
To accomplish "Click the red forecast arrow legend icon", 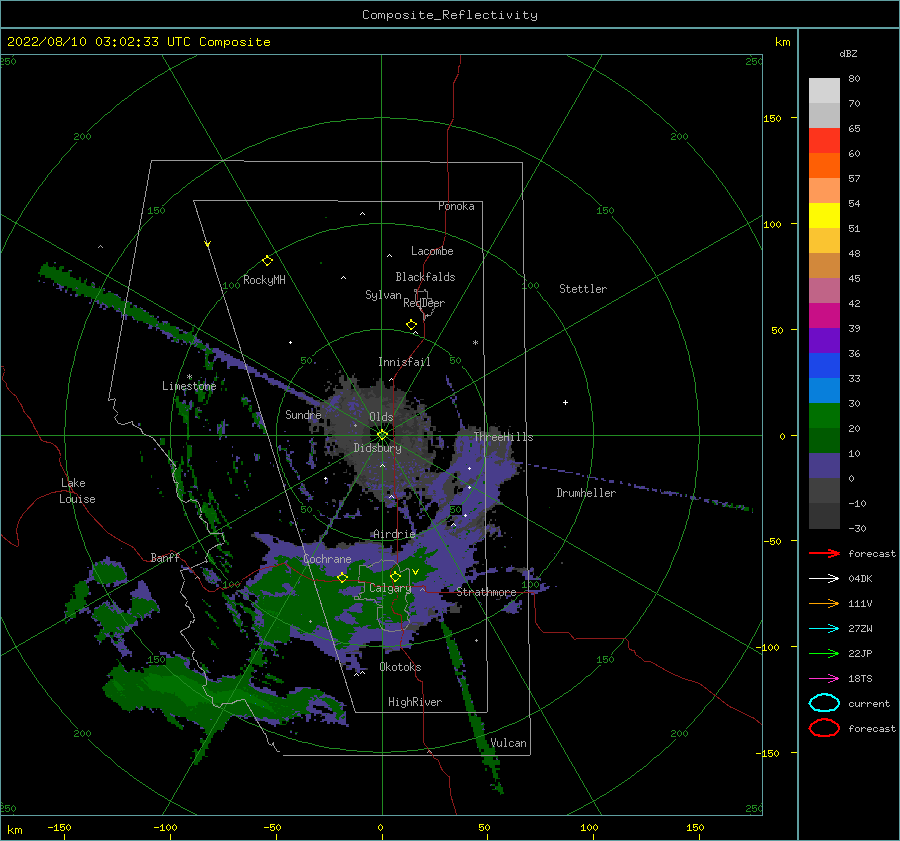I will (x=824, y=553).
